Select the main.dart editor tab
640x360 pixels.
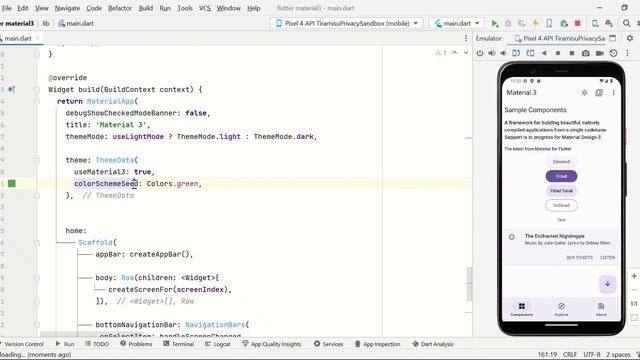(18, 38)
